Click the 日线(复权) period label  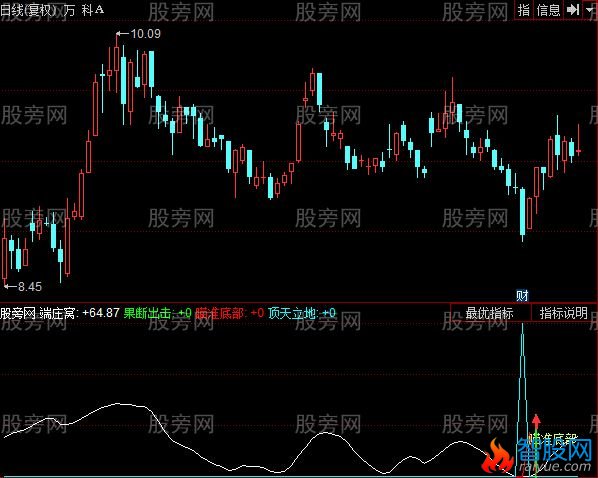[x=29, y=10]
